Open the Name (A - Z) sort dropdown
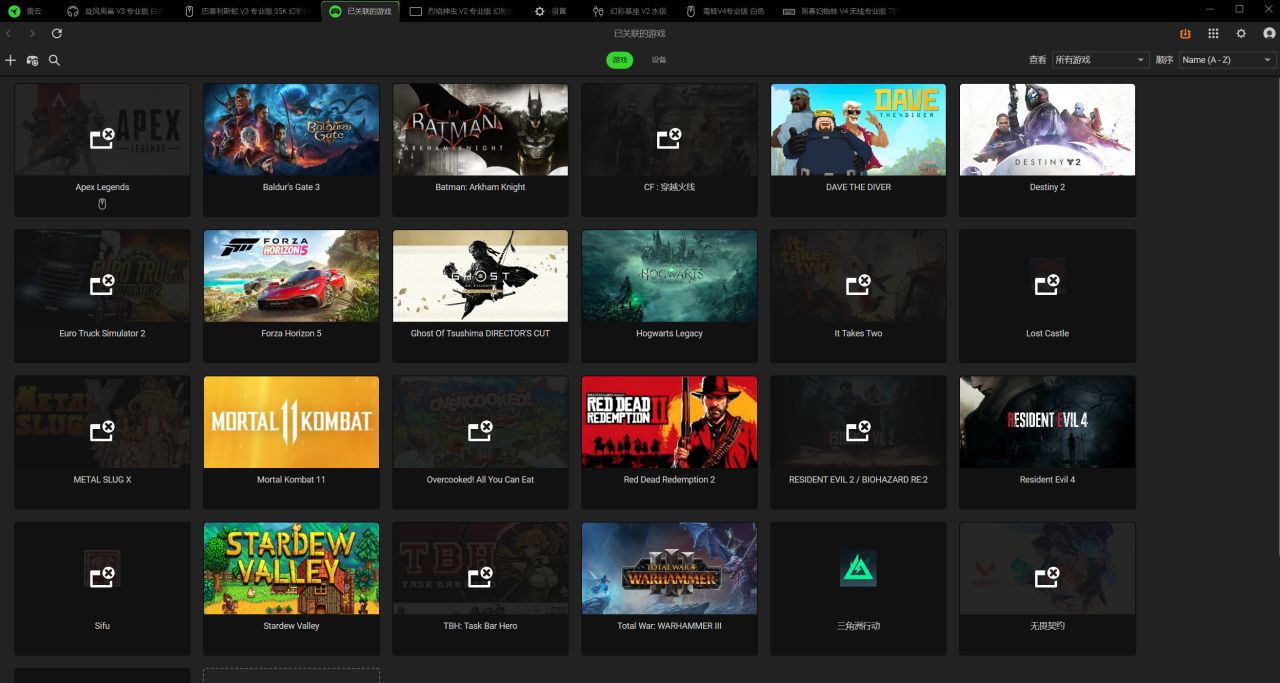This screenshot has width=1280, height=683. (x=1227, y=60)
